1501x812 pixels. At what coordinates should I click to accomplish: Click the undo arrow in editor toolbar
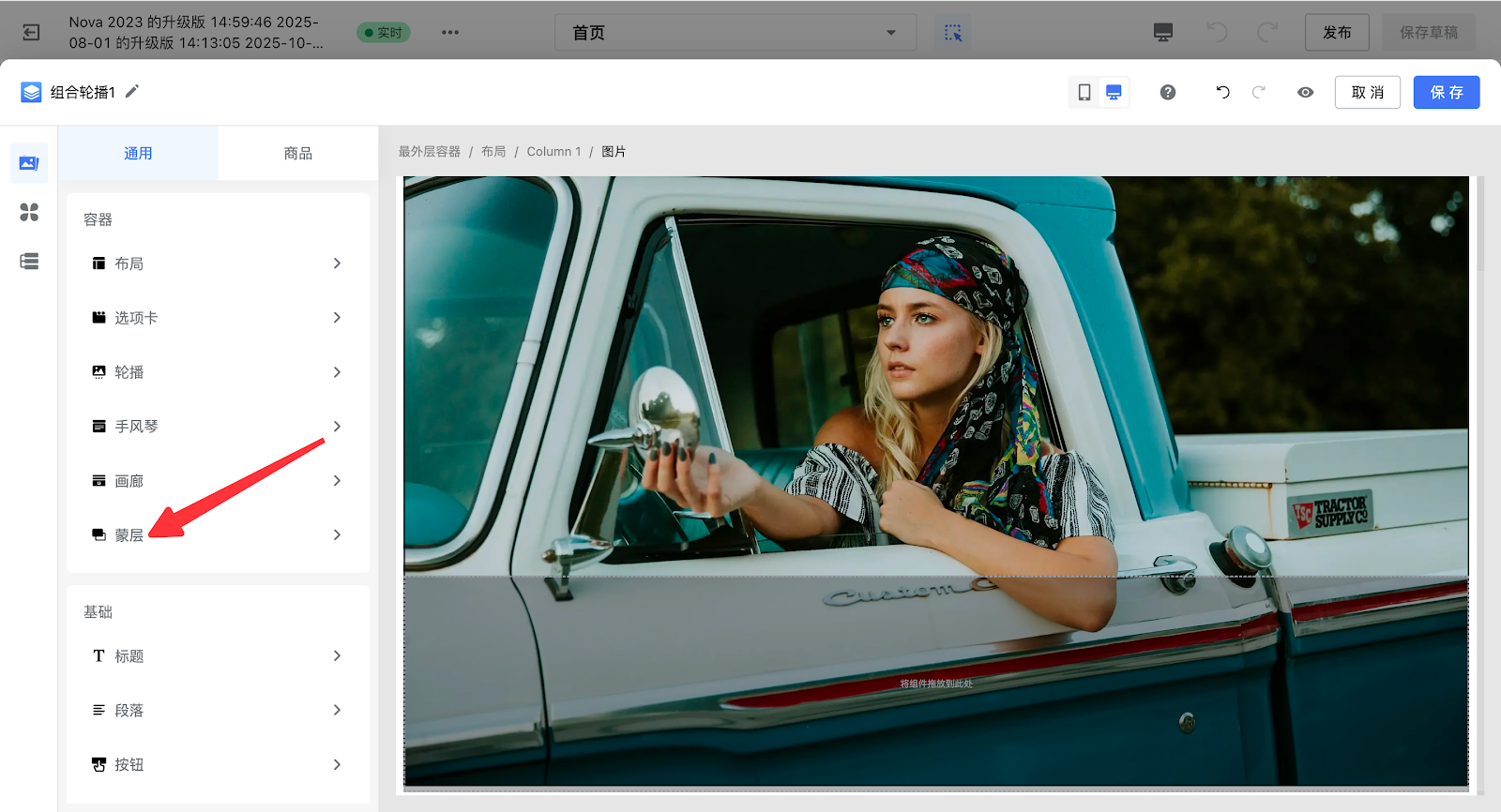tap(1222, 92)
